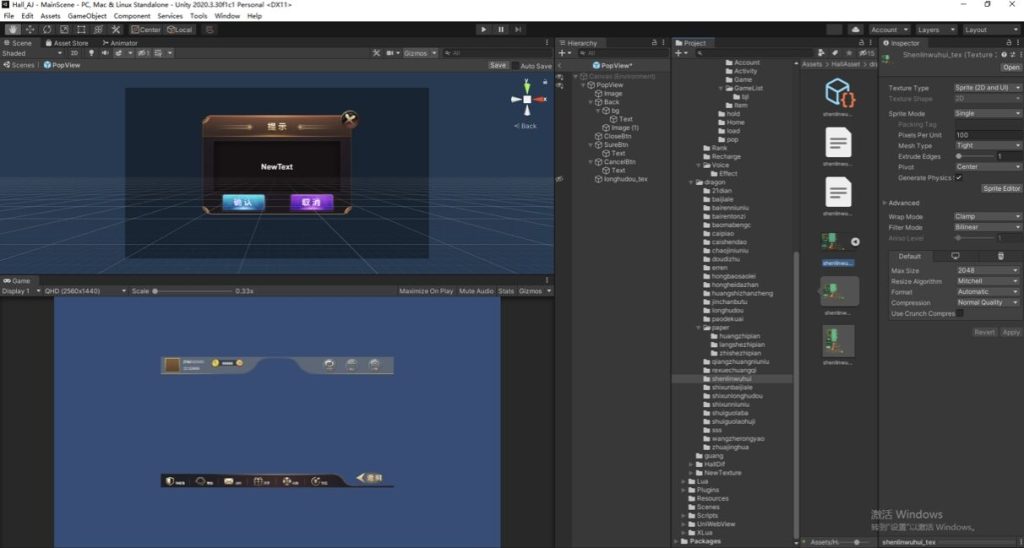Select longhudou_tex in the Hierarchy
This screenshot has width=1024, height=548.
coord(626,179)
